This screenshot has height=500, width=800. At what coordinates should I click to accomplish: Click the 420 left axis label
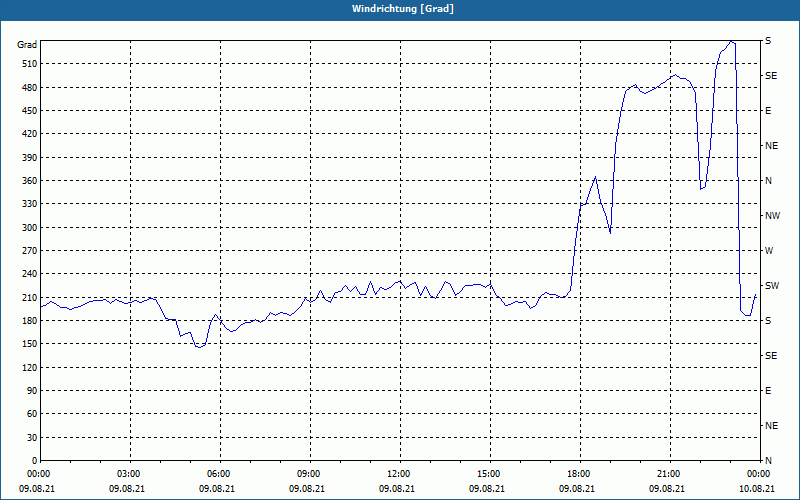(30, 134)
